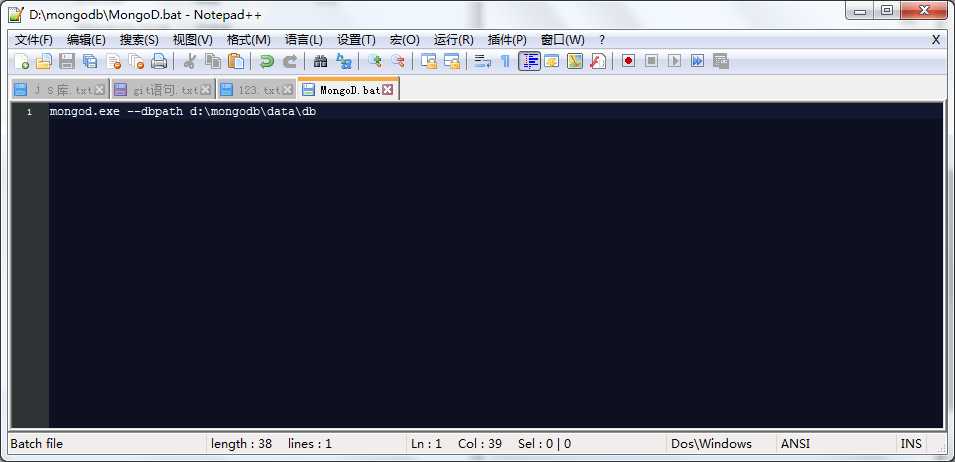Run macro multiple times icon
The width and height of the screenshot is (955, 462).
click(x=697, y=61)
